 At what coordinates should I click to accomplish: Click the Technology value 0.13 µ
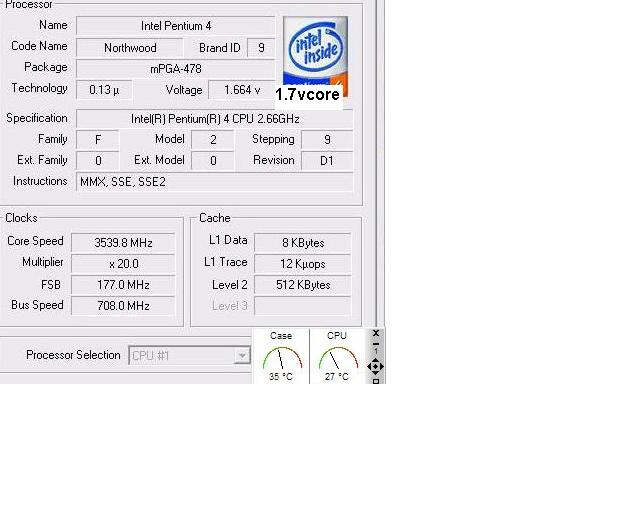click(104, 90)
